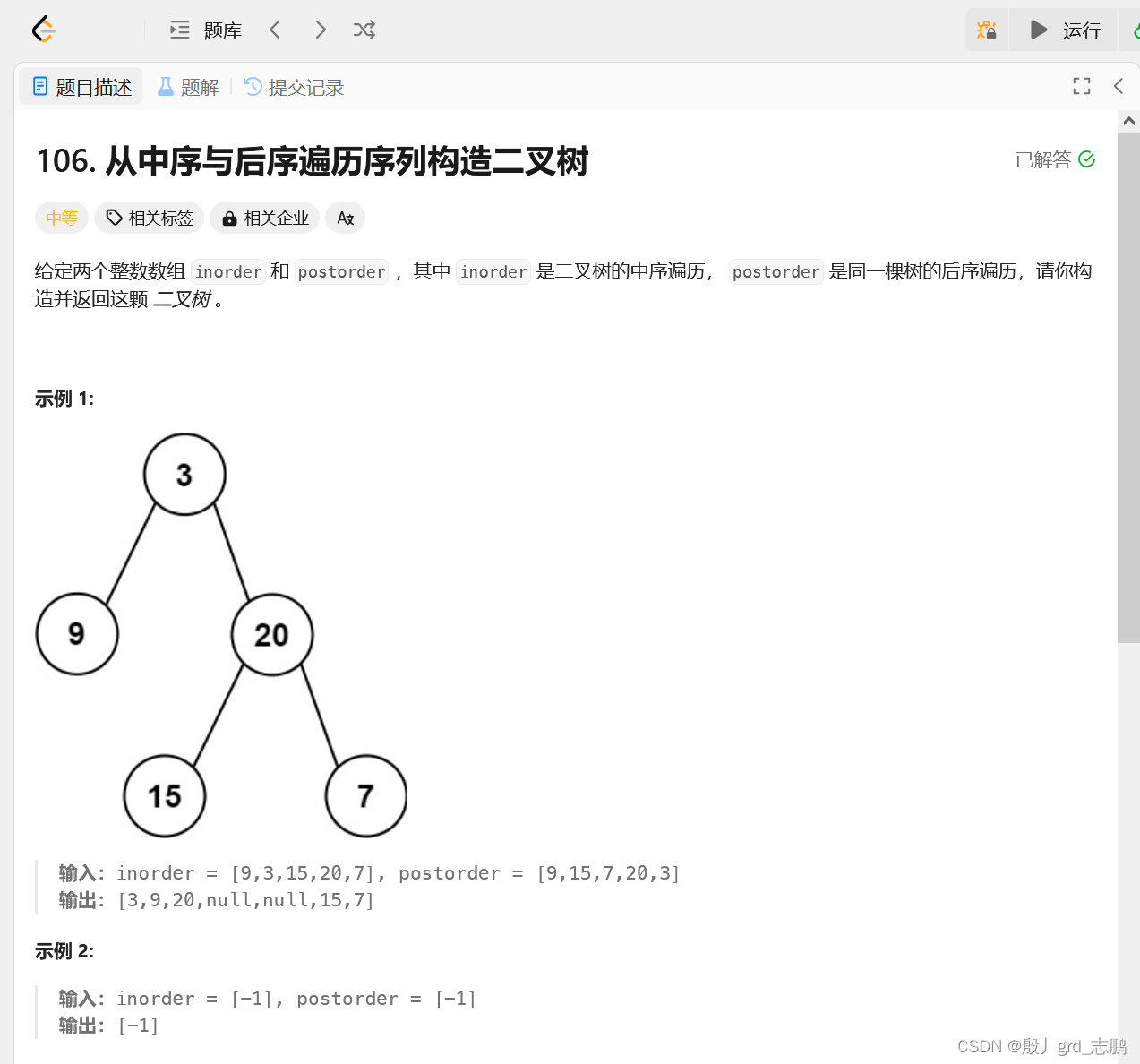
Task: Switch to 提交记录 tab
Action: point(294,87)
